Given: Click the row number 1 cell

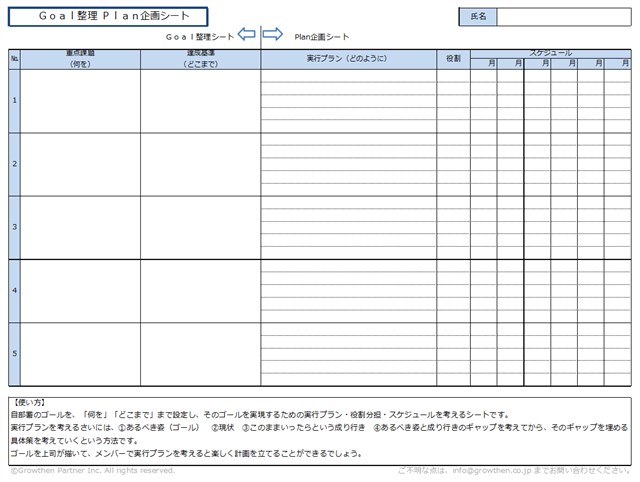Looking at the screenshot, I should [x=14, y=100].
